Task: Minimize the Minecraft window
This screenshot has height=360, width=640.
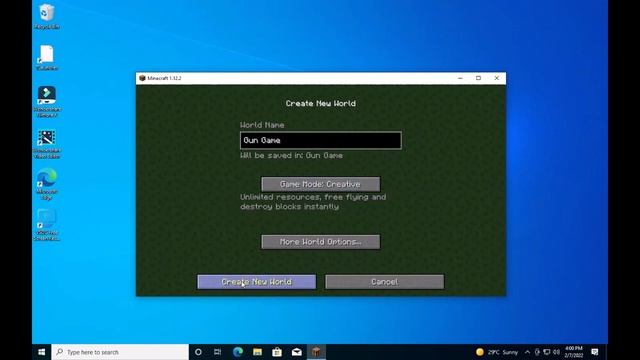Action: click(x=460, y=78)
